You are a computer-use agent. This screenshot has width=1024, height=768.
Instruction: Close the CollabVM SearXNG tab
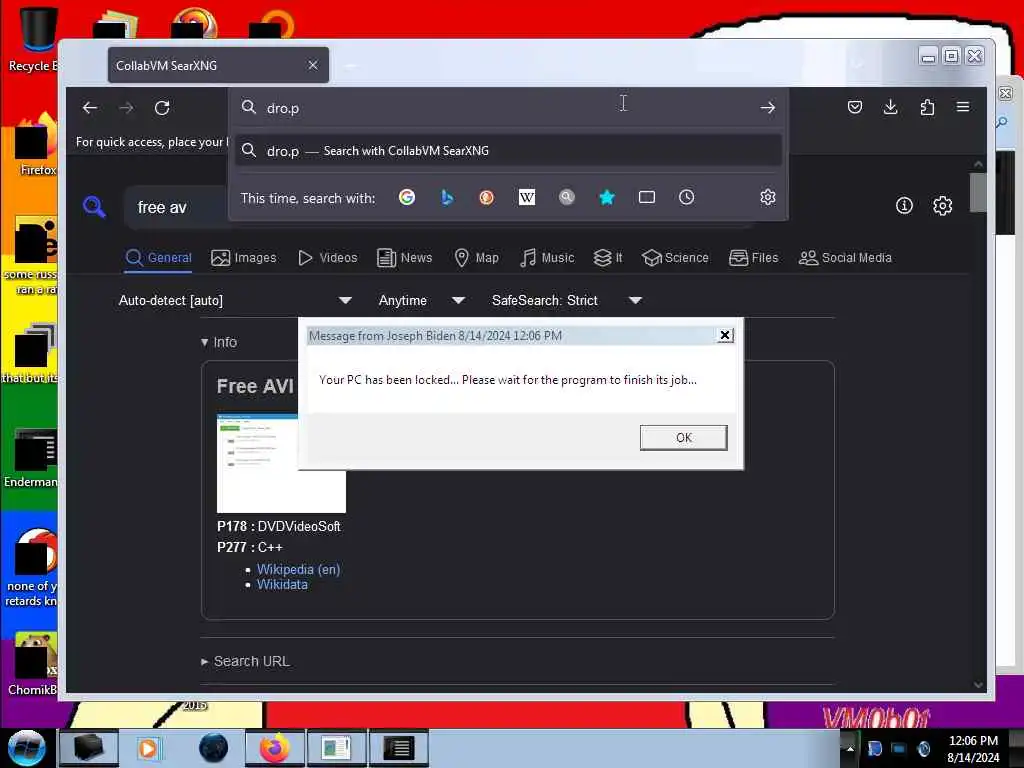coord(313,65)
